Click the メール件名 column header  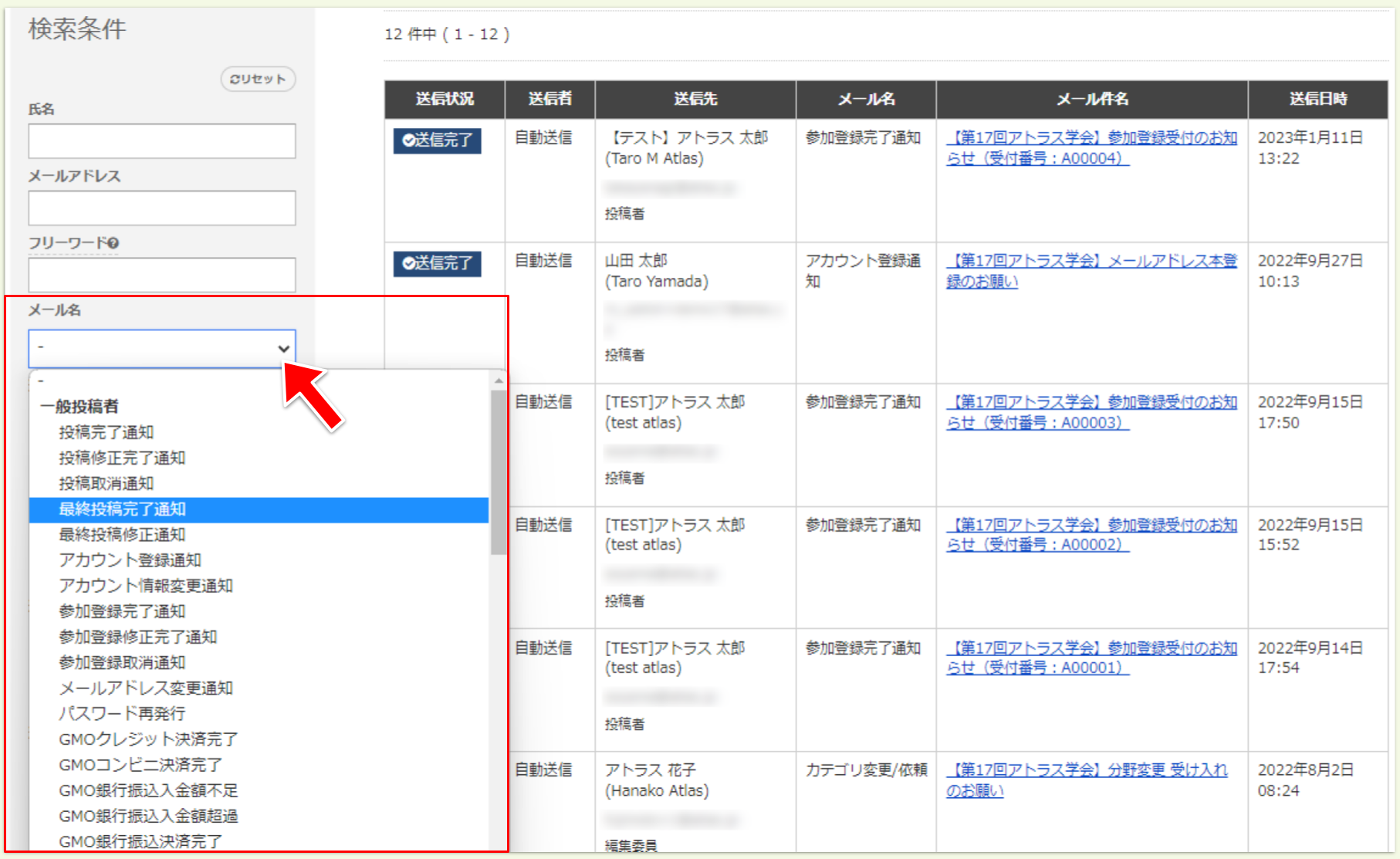coord(1091,99)
